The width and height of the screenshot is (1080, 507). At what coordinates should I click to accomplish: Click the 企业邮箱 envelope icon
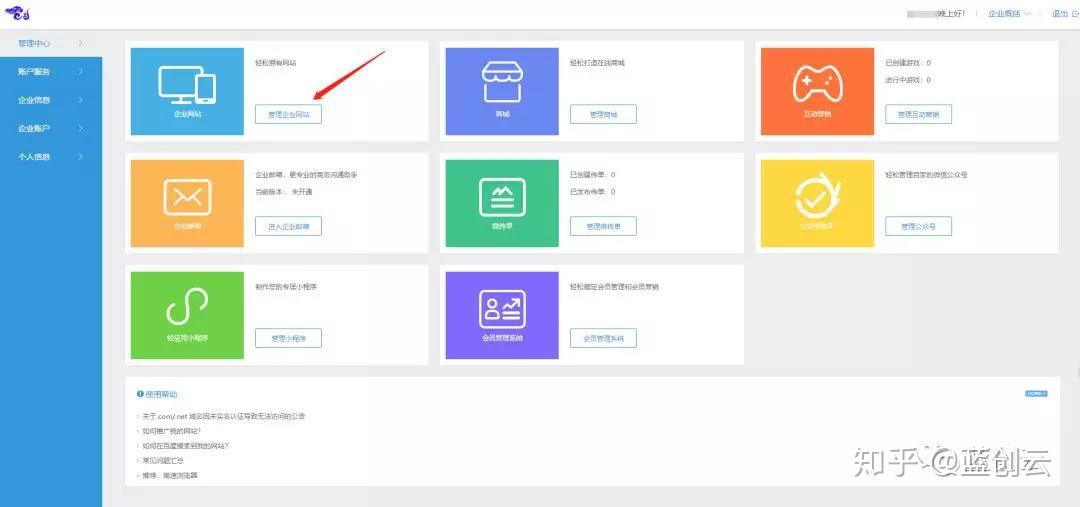(187, 197)
